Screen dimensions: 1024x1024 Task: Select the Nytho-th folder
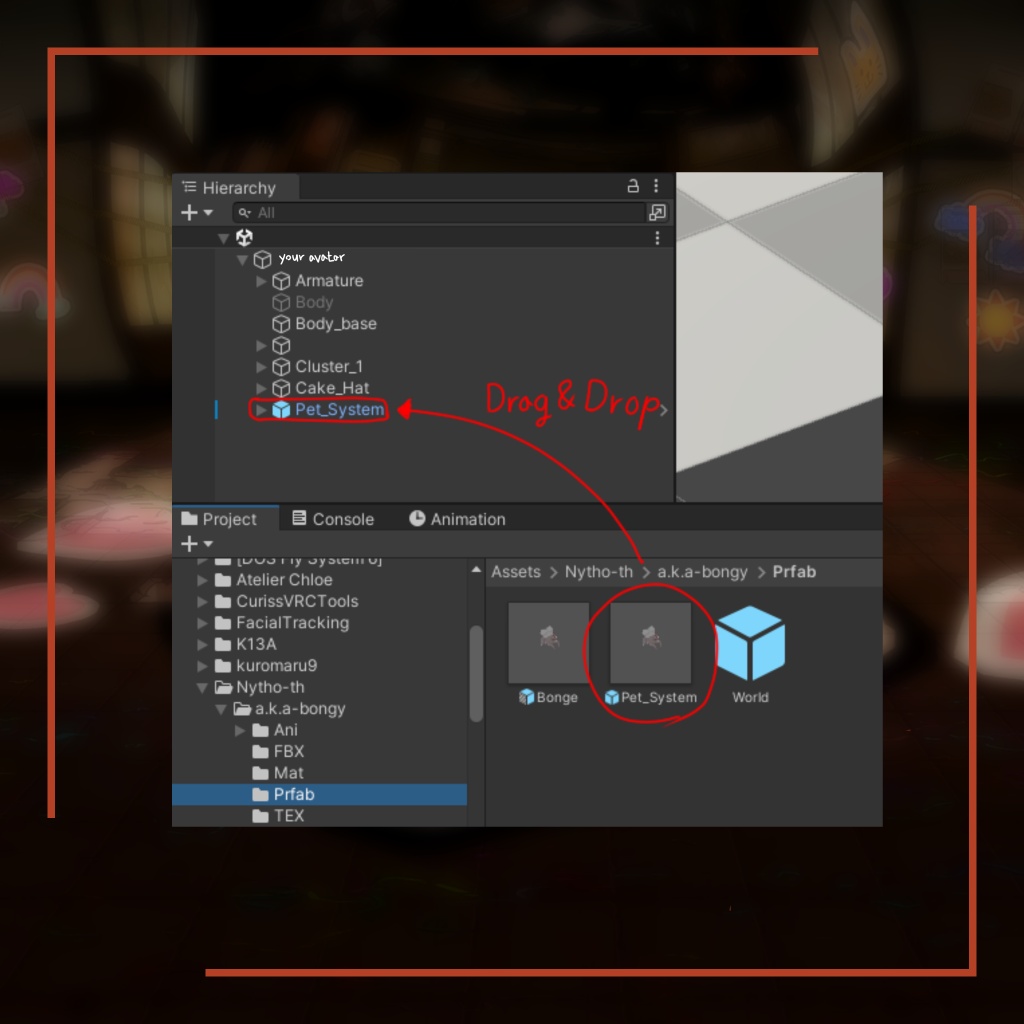tap(270, 688)
